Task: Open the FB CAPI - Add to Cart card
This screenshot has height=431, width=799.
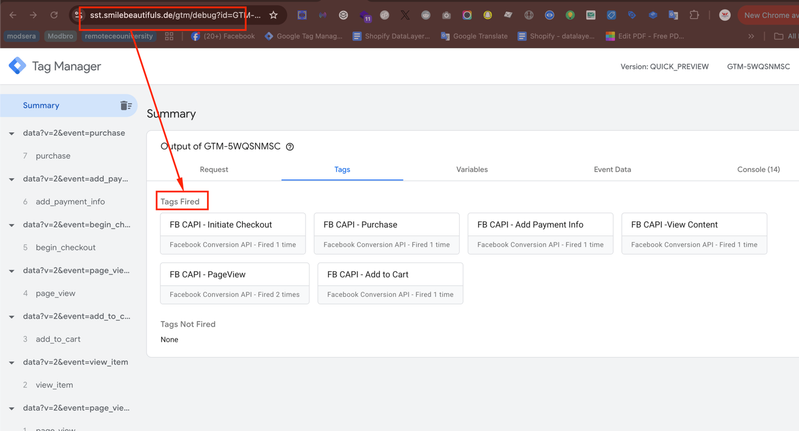Action: coord(390,283)
